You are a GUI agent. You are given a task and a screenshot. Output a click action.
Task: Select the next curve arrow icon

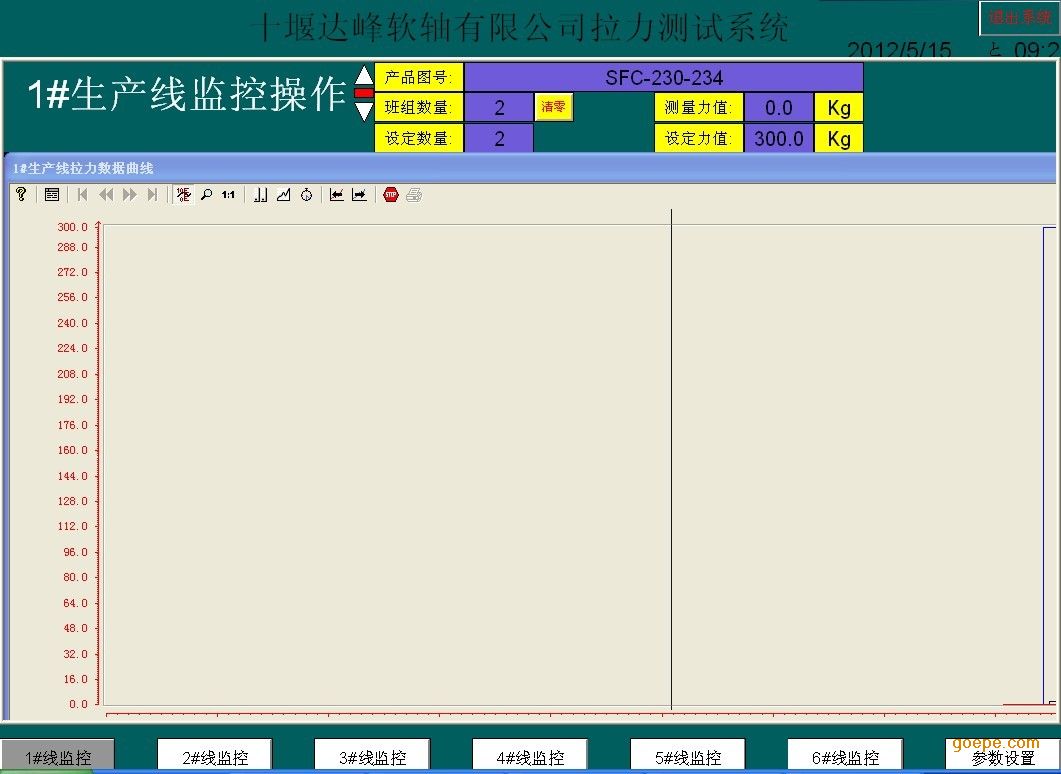click(359, 195)
